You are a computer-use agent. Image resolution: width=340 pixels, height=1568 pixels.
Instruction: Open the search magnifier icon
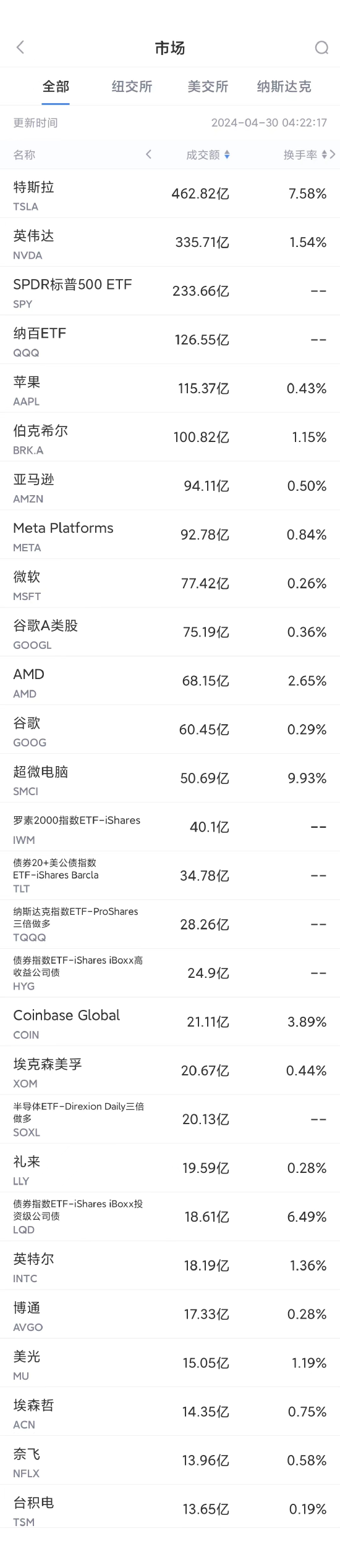coord(321,48)
